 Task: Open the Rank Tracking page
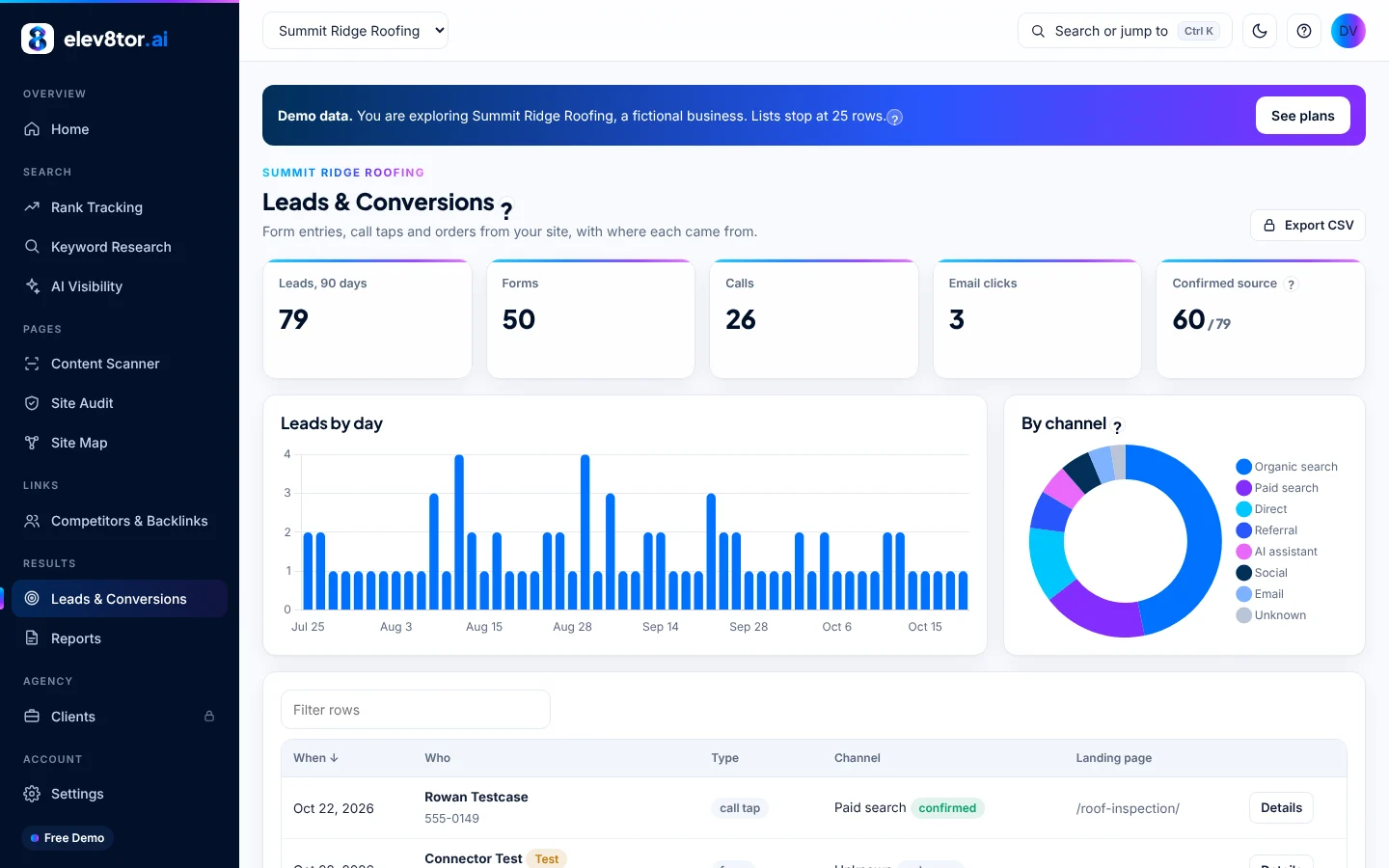120,207
